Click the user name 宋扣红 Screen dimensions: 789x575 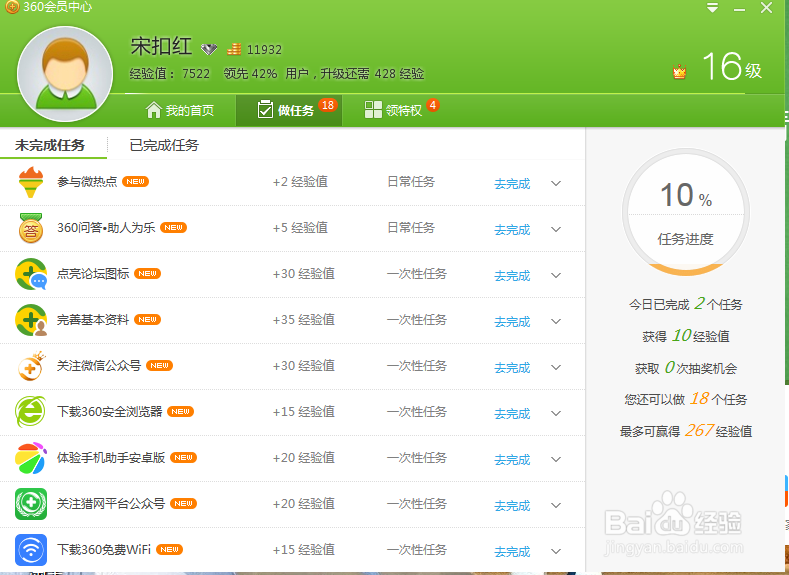(x=161, y=46)
